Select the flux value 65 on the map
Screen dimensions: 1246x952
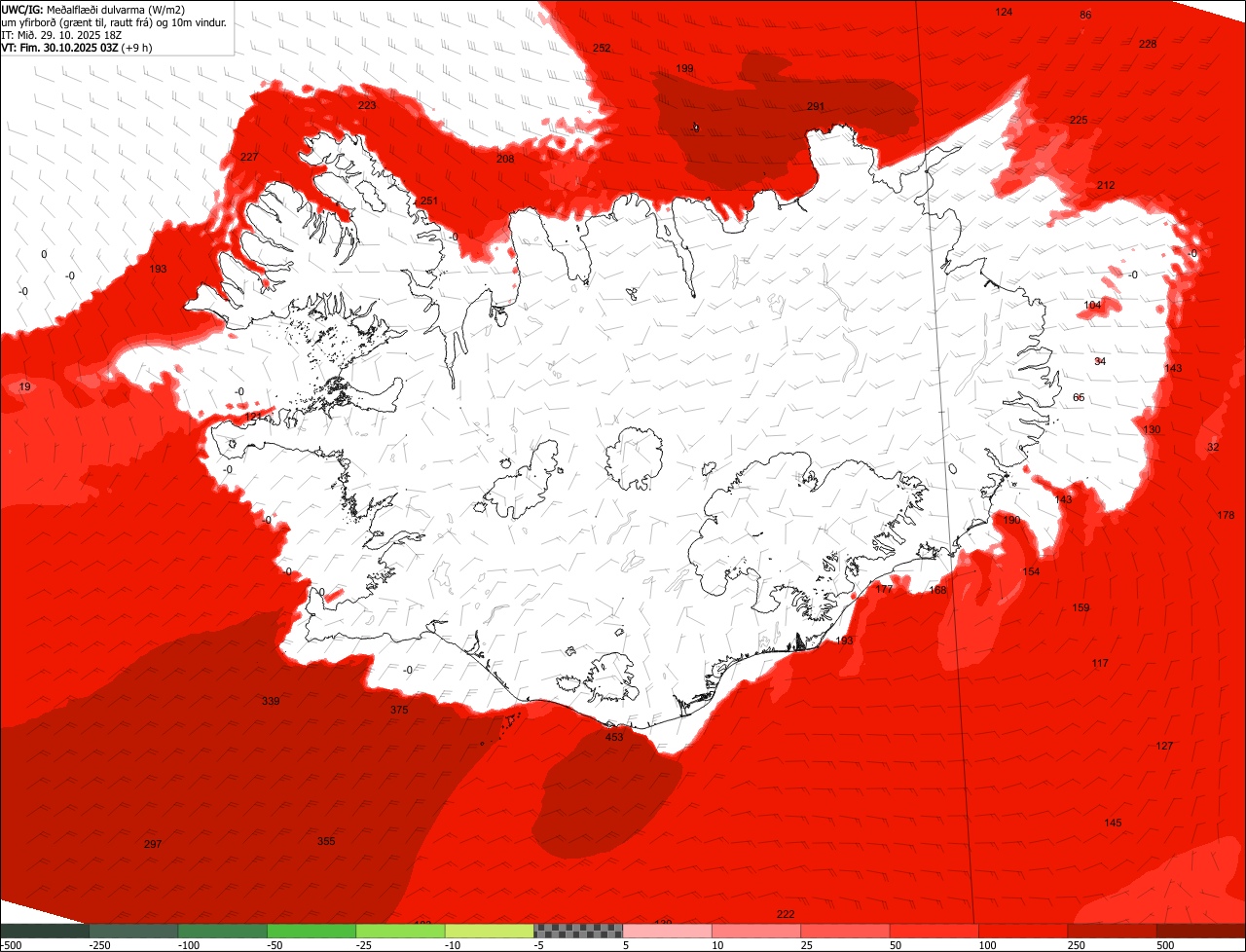[x=1079, y=398]
